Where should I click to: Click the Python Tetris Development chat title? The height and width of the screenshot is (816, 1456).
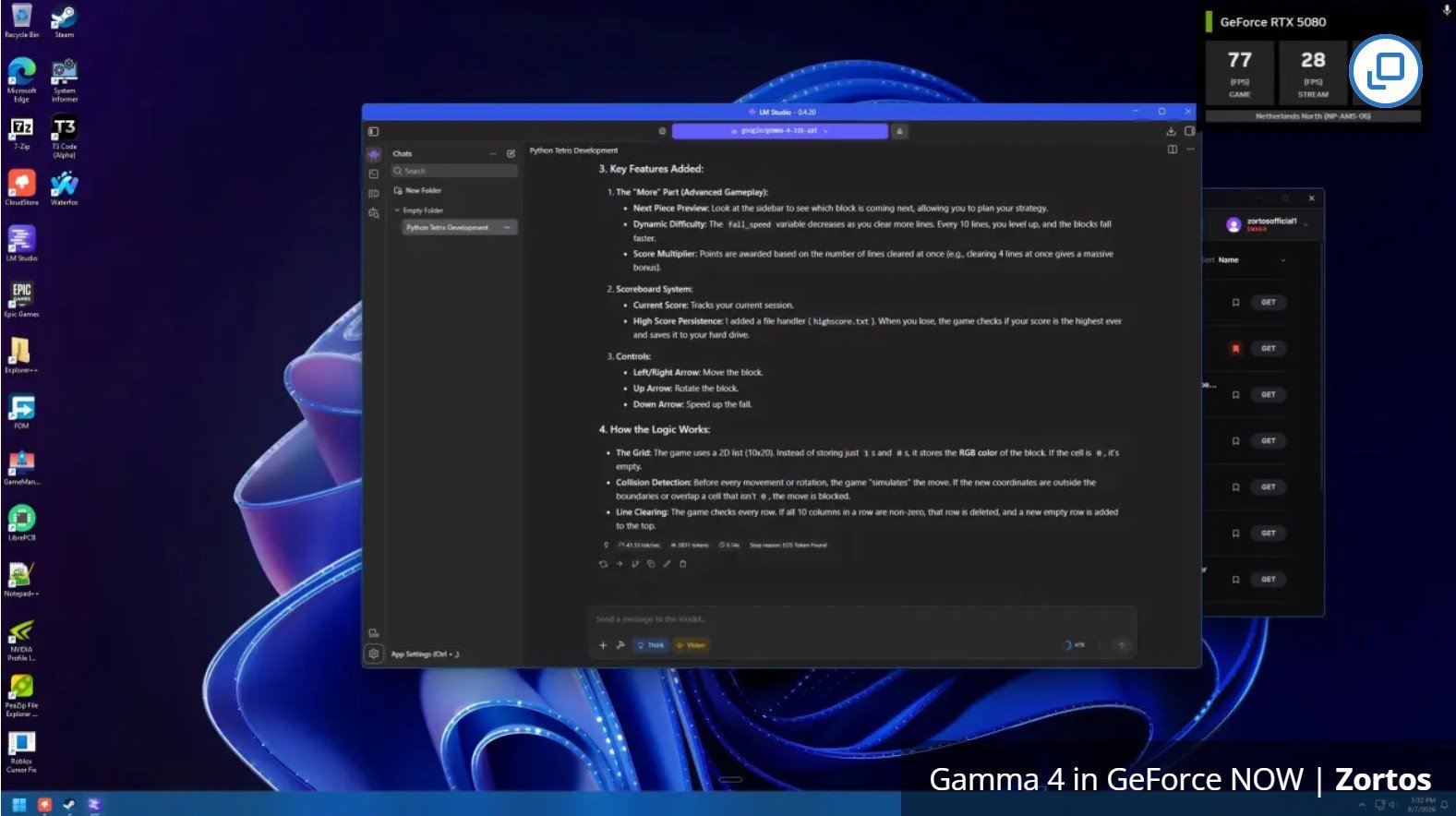tap(573, 150)
